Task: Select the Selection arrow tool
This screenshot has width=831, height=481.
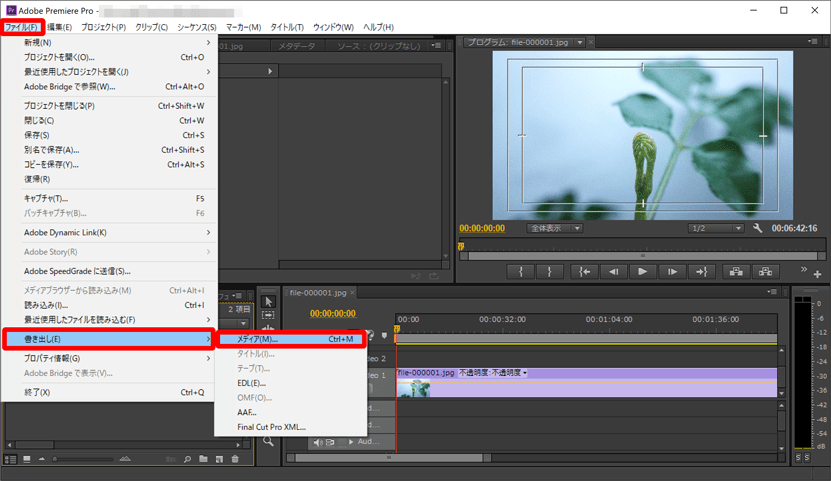Action: click(x=268, y=301)
